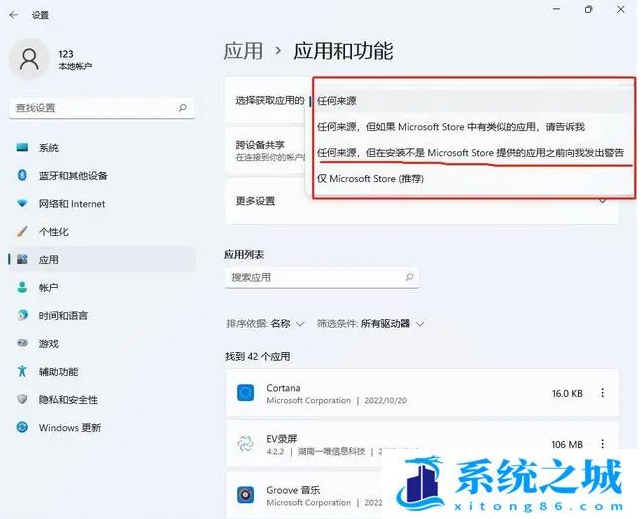This screenshot has width=642, height=519.
Task: Open Windows 更新 settings page
Action: pyautogui.click(x=102, y=427)
